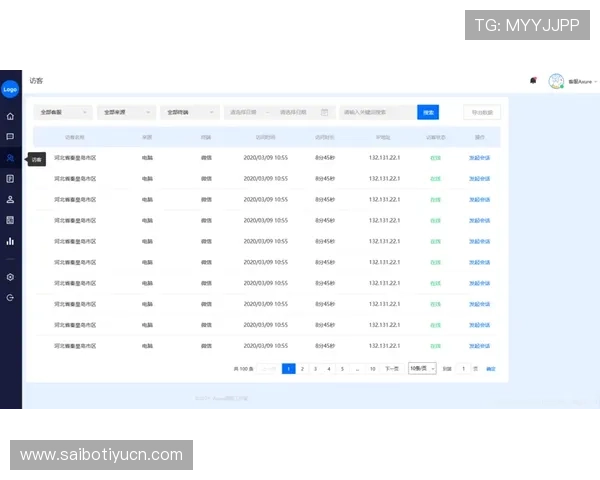This screenshot has width=600, height=480.
Task: Select the visitors (访客) sidebar icon
Action: pyautogui.click(x=10, y=158)
